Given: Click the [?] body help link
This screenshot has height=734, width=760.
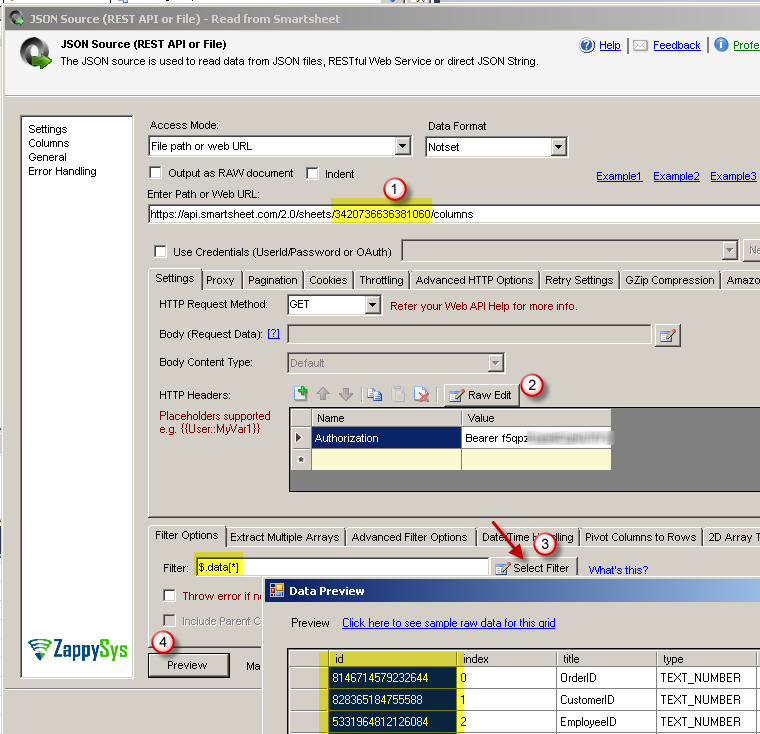Looking at the screenshot, I should click(x=273, y=334).
